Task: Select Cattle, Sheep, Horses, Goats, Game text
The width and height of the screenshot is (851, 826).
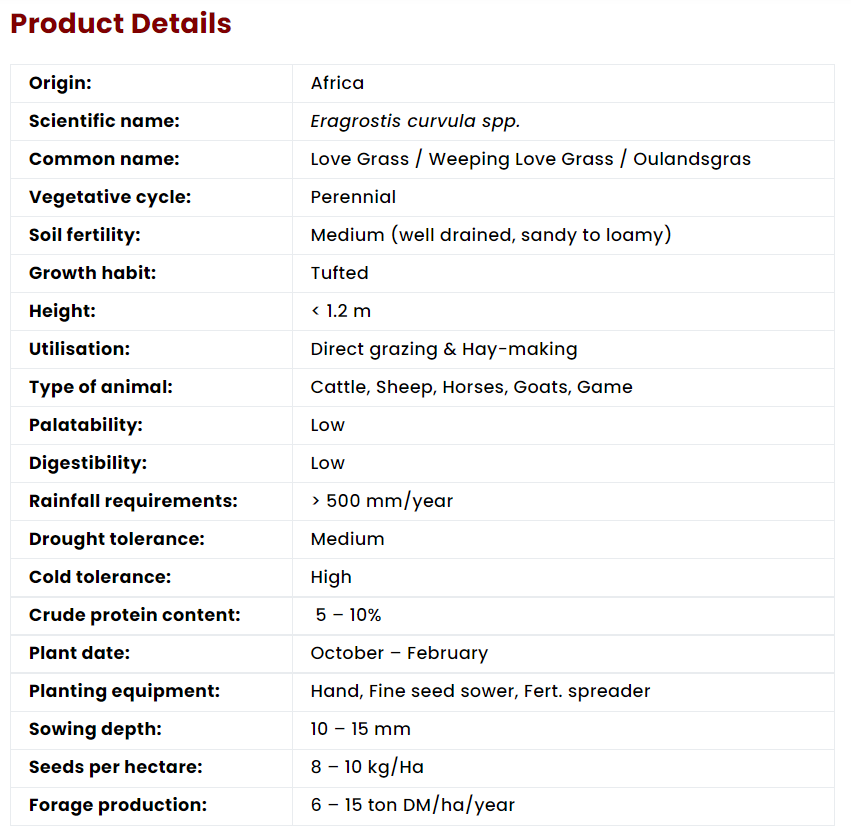Action: (x=472, y=387)
